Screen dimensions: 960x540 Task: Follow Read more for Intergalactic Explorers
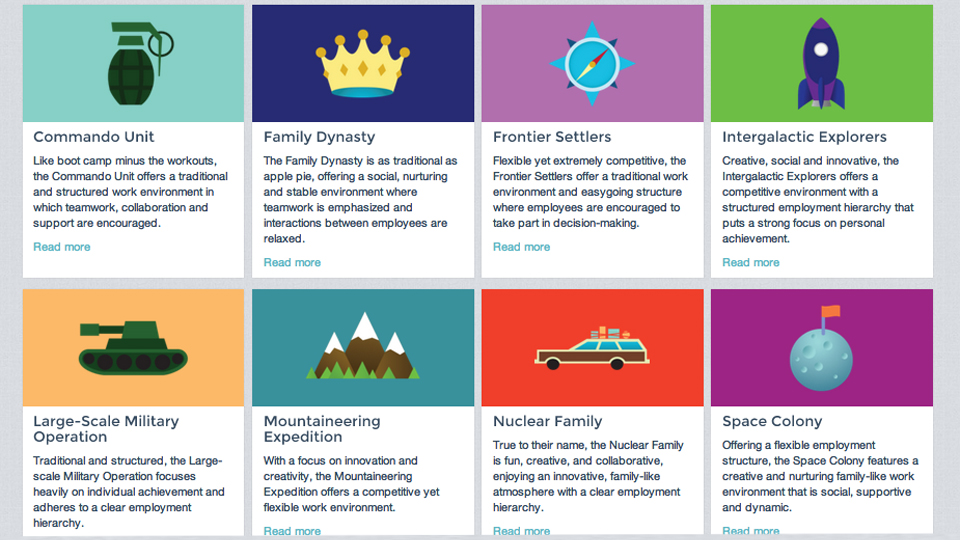pyautogui.click(x=750, y=263)
